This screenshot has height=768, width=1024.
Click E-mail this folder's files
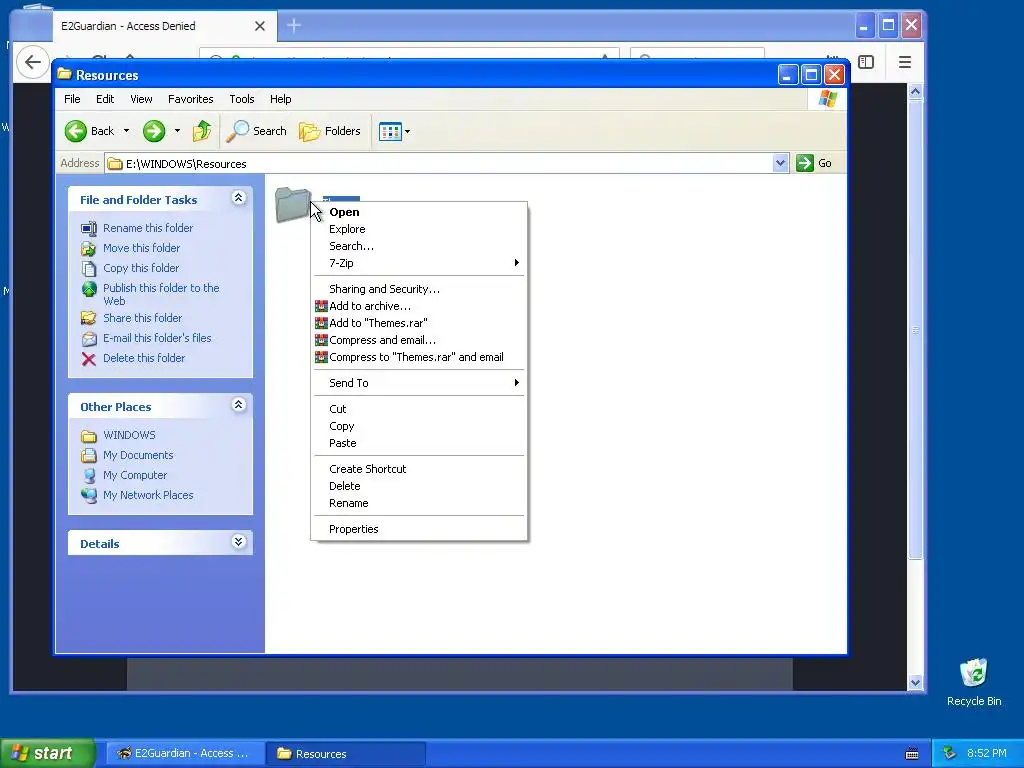pyautogui.click(x=157, y=338)
